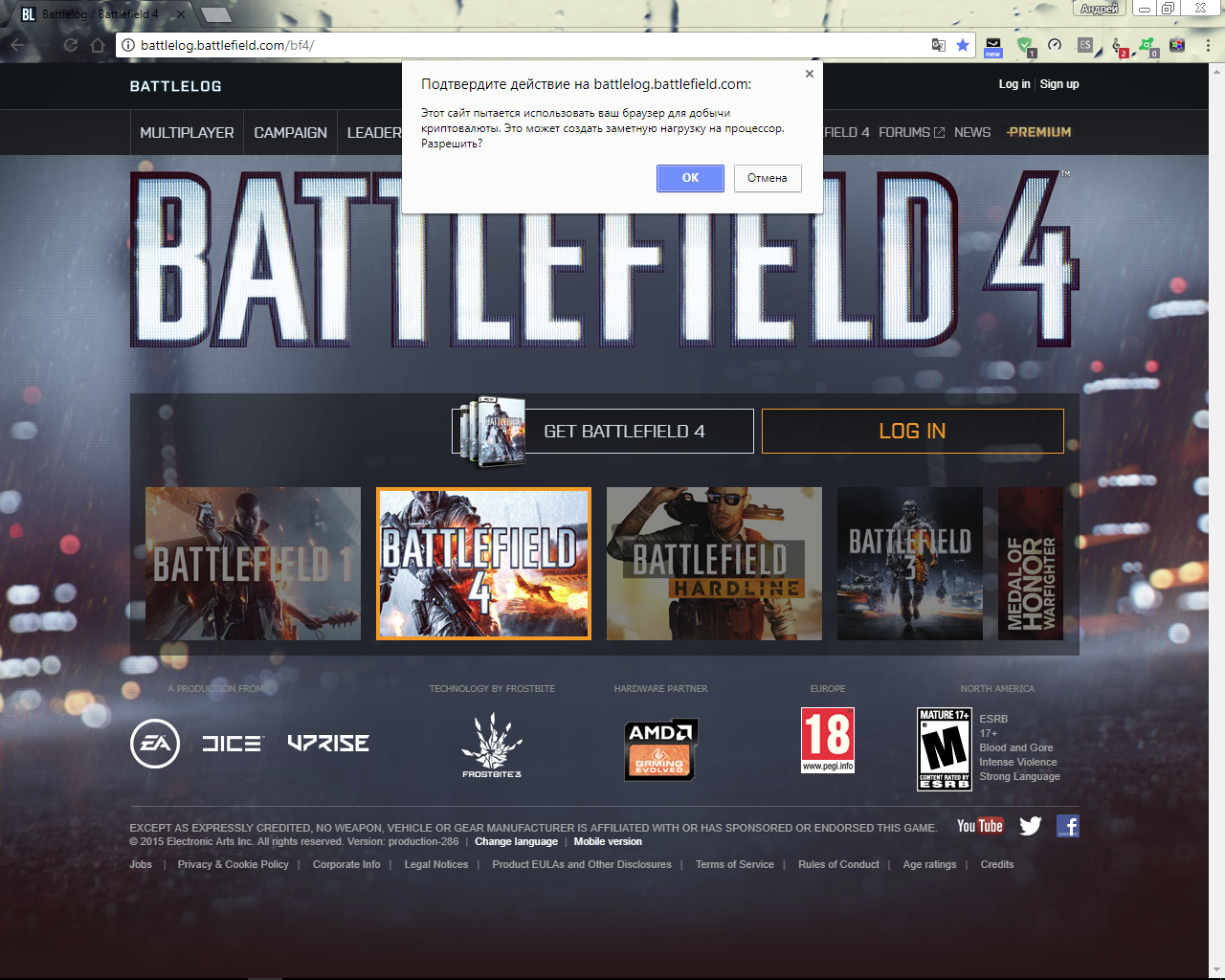
Task: Open Terms of Service footer link
Action: tap(735, 864)
